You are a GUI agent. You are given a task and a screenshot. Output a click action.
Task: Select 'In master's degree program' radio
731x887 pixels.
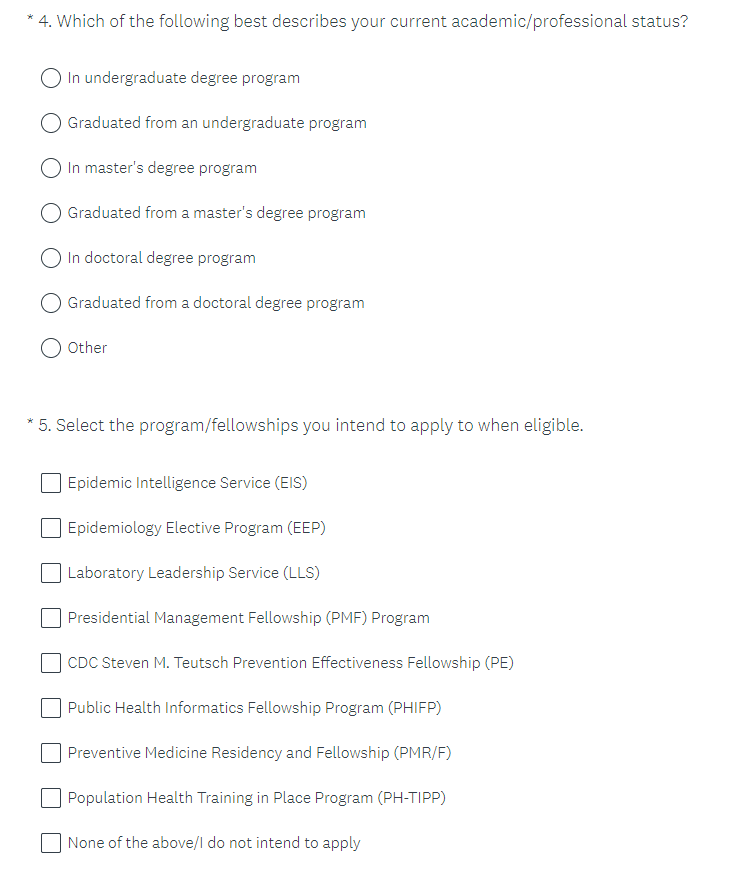pyautogui.click(x=52, y=168)
